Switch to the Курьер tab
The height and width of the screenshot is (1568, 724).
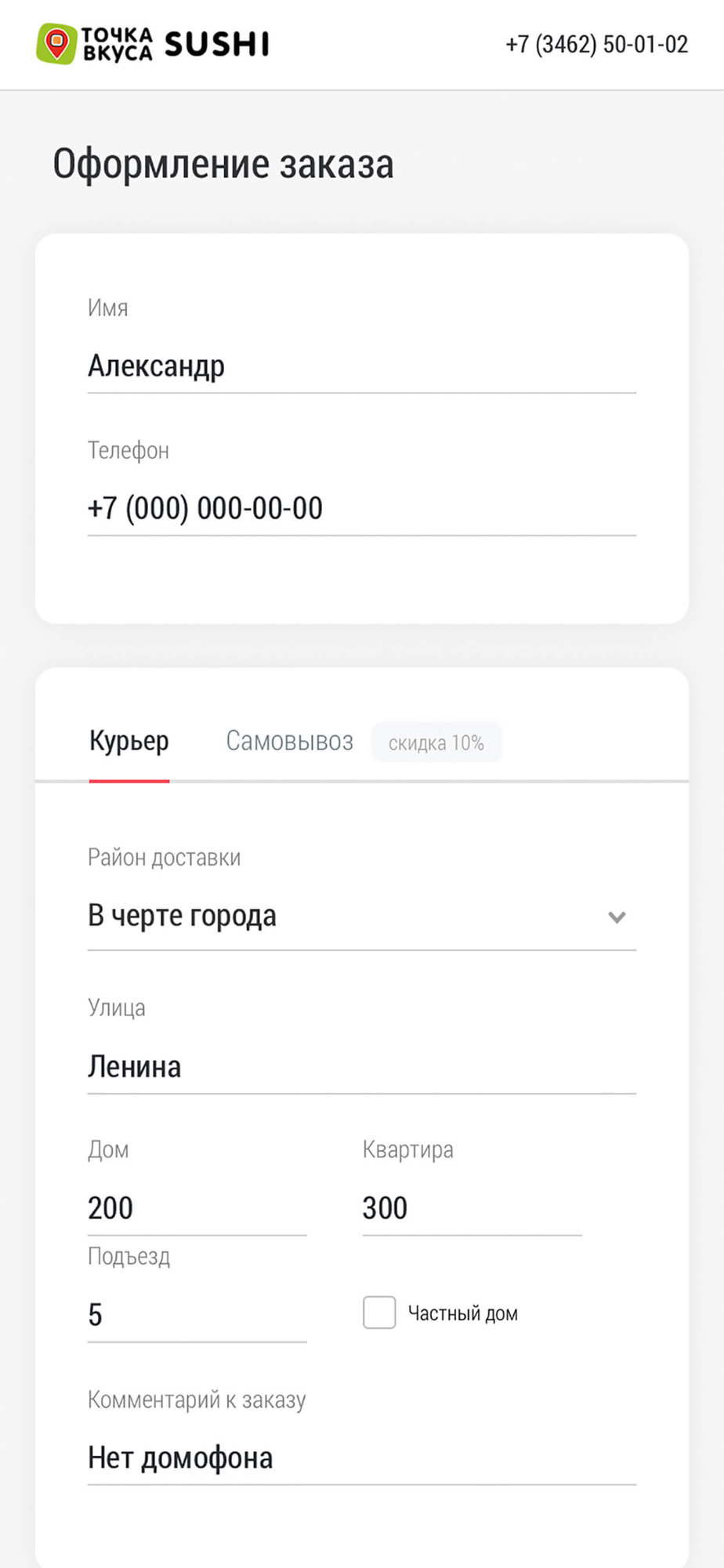point(129,742)
